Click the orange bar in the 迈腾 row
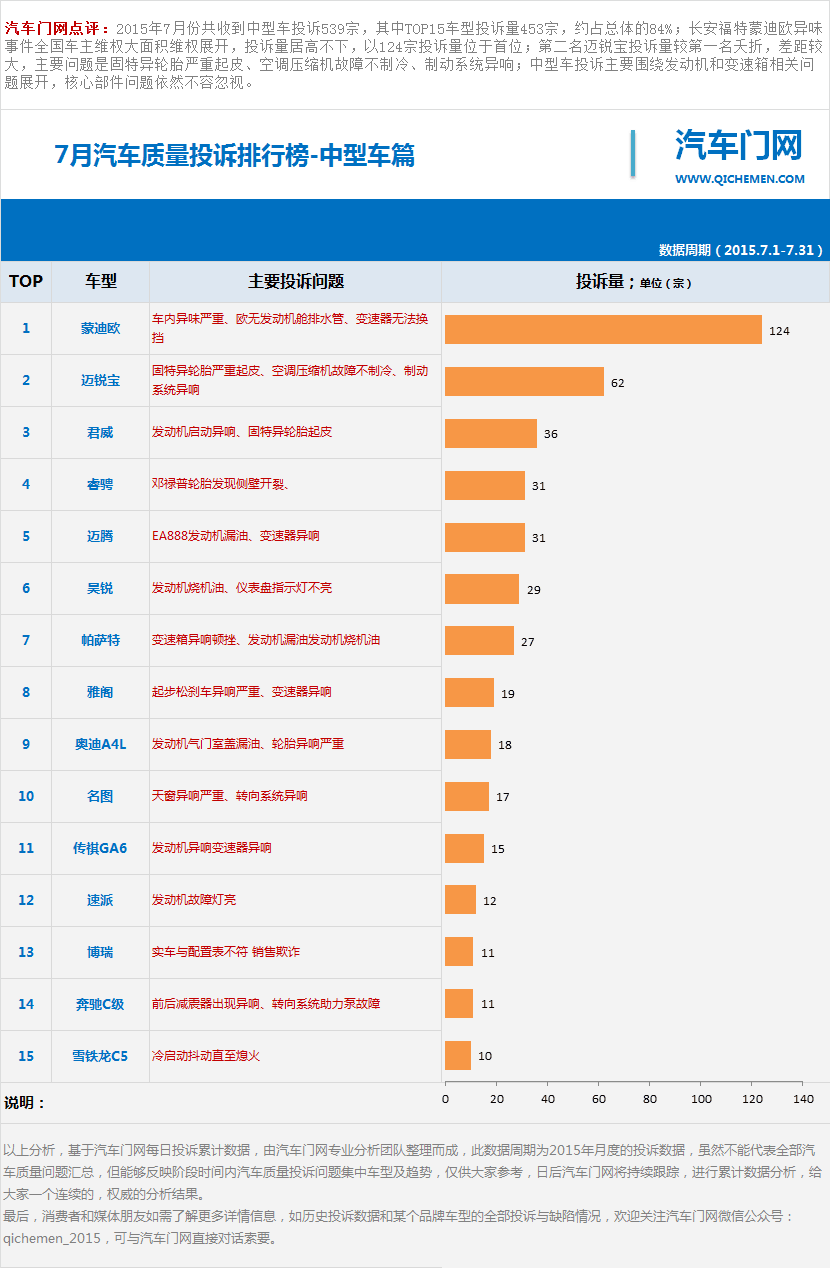This screenshot has height=1268, width=830. pyautogui.click(x=485, y=537)
